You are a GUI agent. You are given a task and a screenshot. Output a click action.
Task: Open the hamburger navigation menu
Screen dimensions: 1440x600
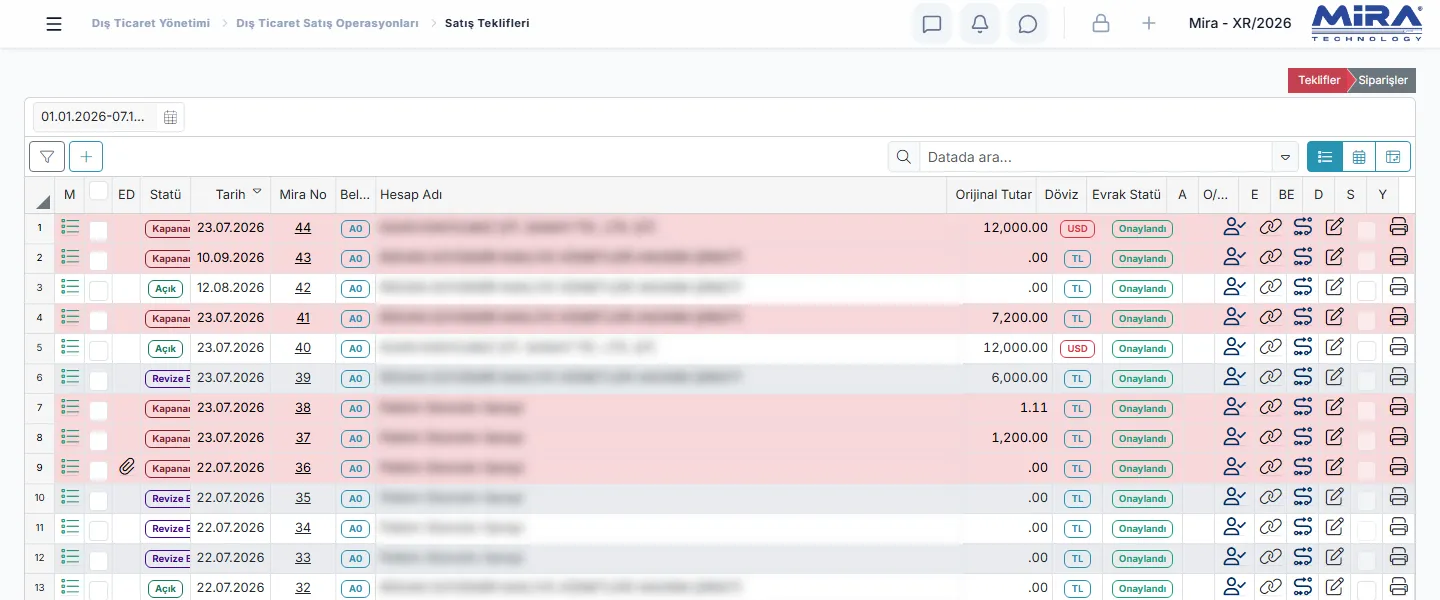pyautogui.click(x=54, y=24)
